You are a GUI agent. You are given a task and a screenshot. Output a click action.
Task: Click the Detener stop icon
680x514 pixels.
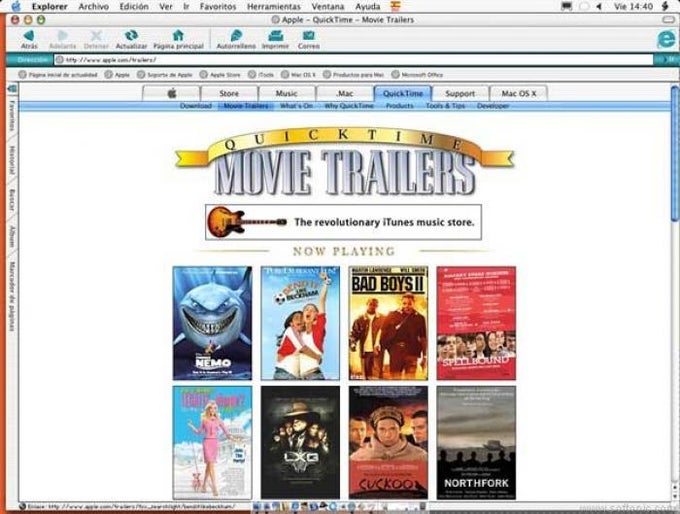96,35
